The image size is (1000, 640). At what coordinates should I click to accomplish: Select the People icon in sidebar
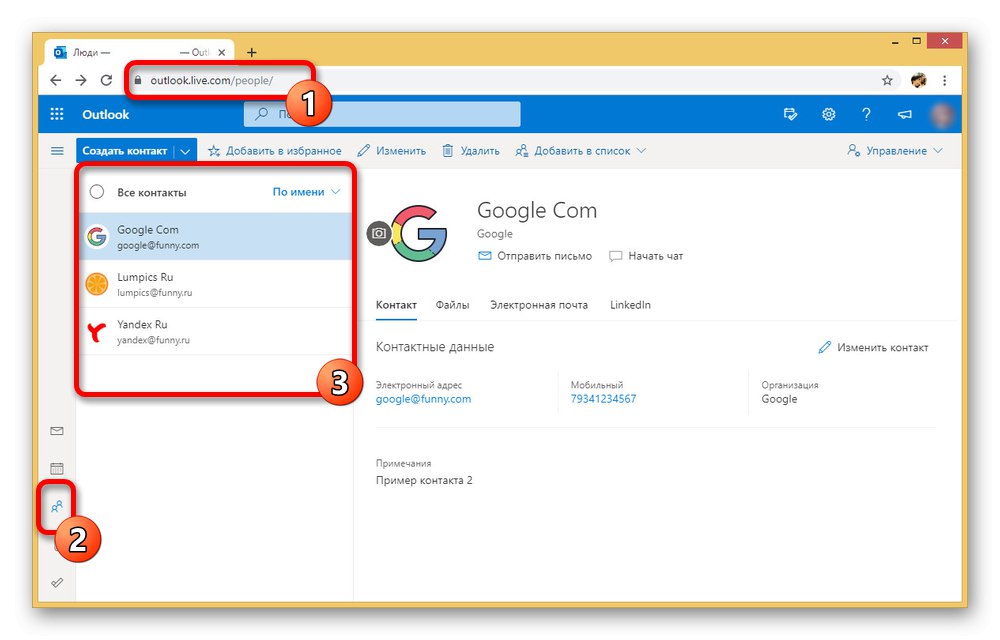click(x=57, y=505)
